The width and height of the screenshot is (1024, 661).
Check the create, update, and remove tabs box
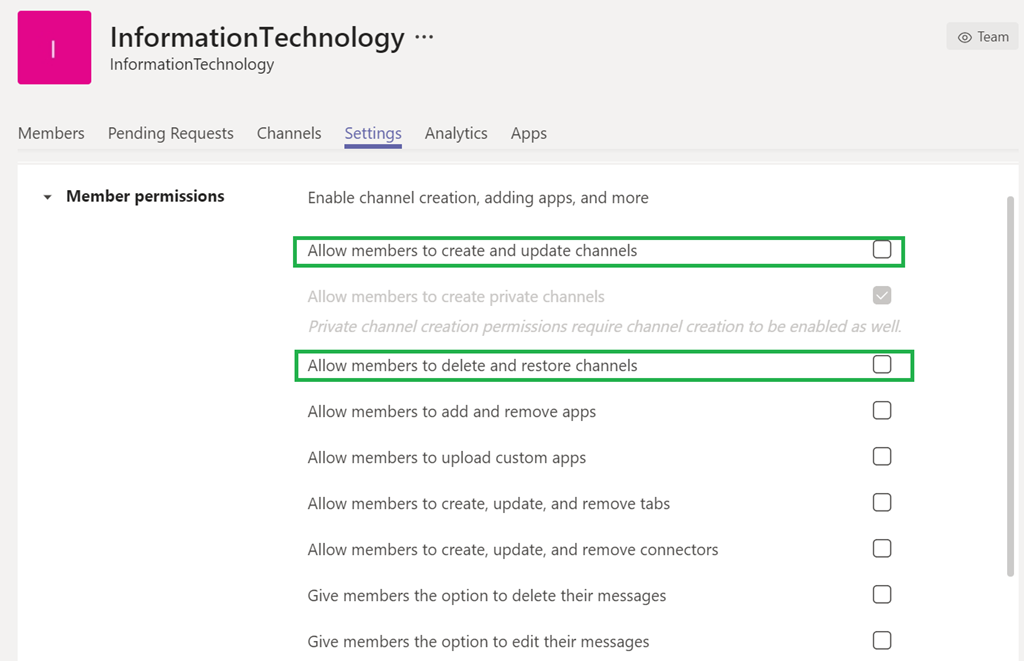click(x=882, y=502)
